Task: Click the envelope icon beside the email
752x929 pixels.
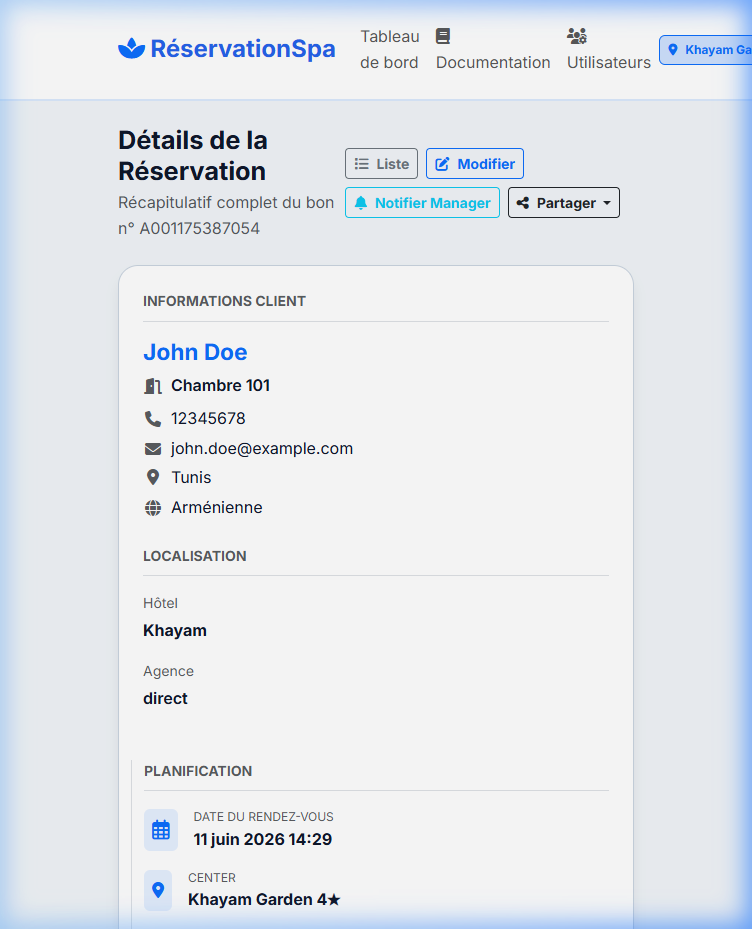Action: pos(153,449)
